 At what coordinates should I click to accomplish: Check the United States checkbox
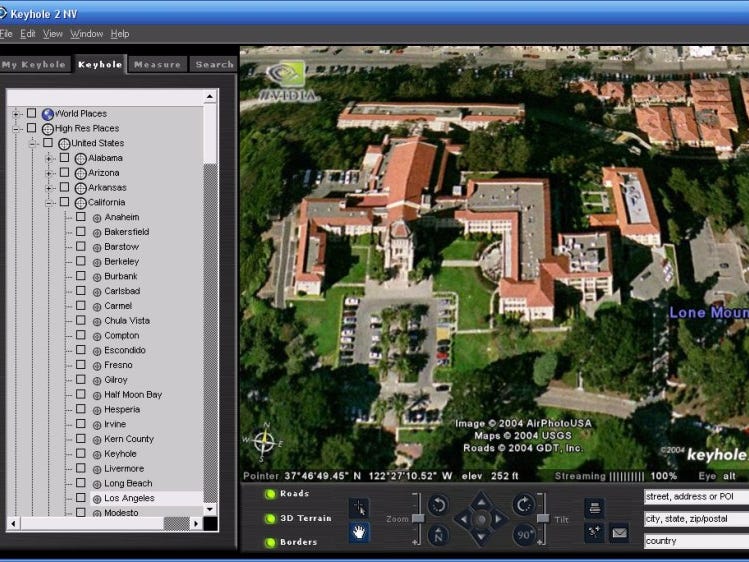coord(48,143)
